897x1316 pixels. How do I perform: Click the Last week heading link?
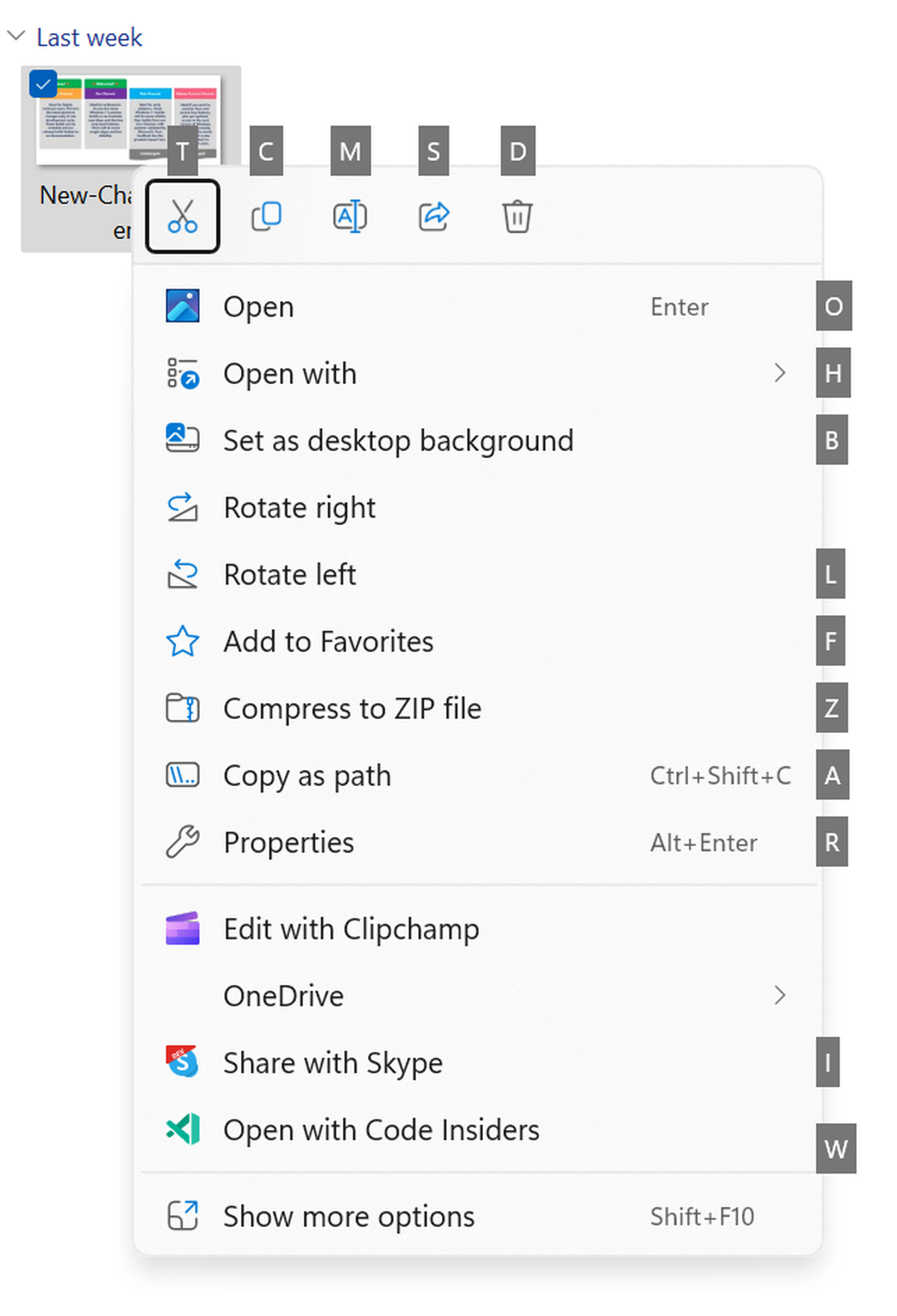89,37
